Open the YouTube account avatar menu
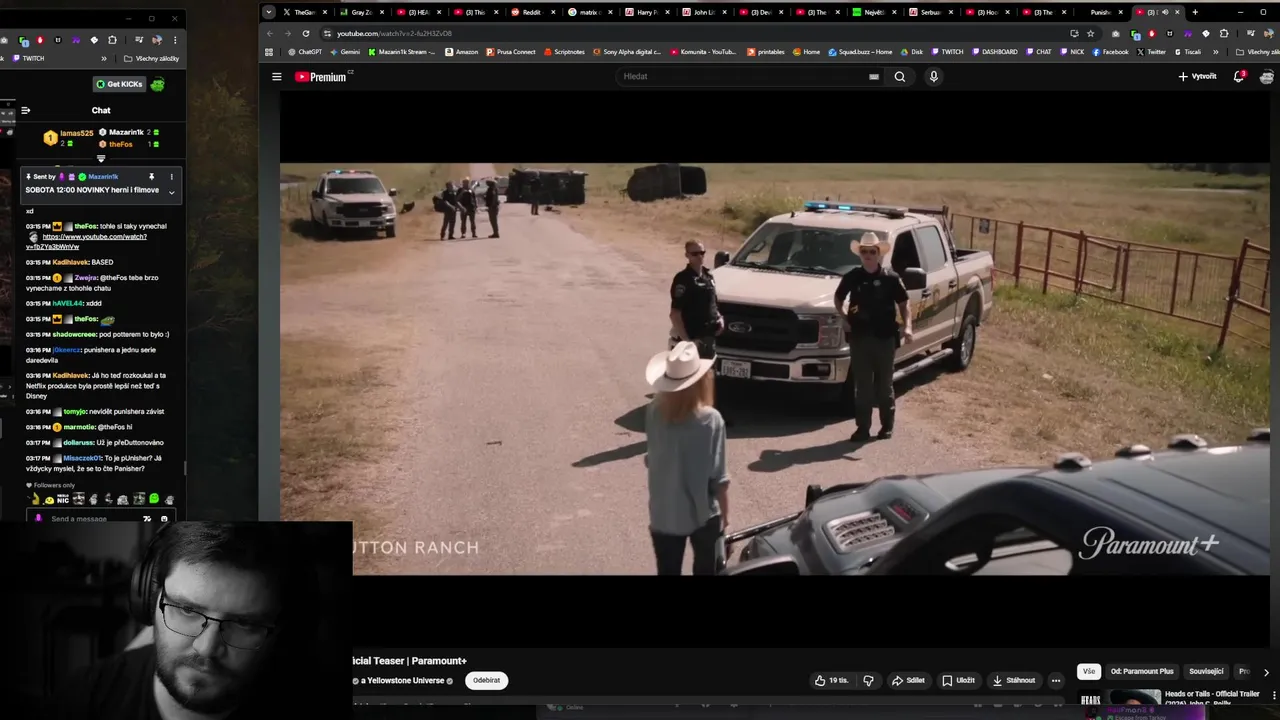The image size is (1280, 720). (1267, 77)
